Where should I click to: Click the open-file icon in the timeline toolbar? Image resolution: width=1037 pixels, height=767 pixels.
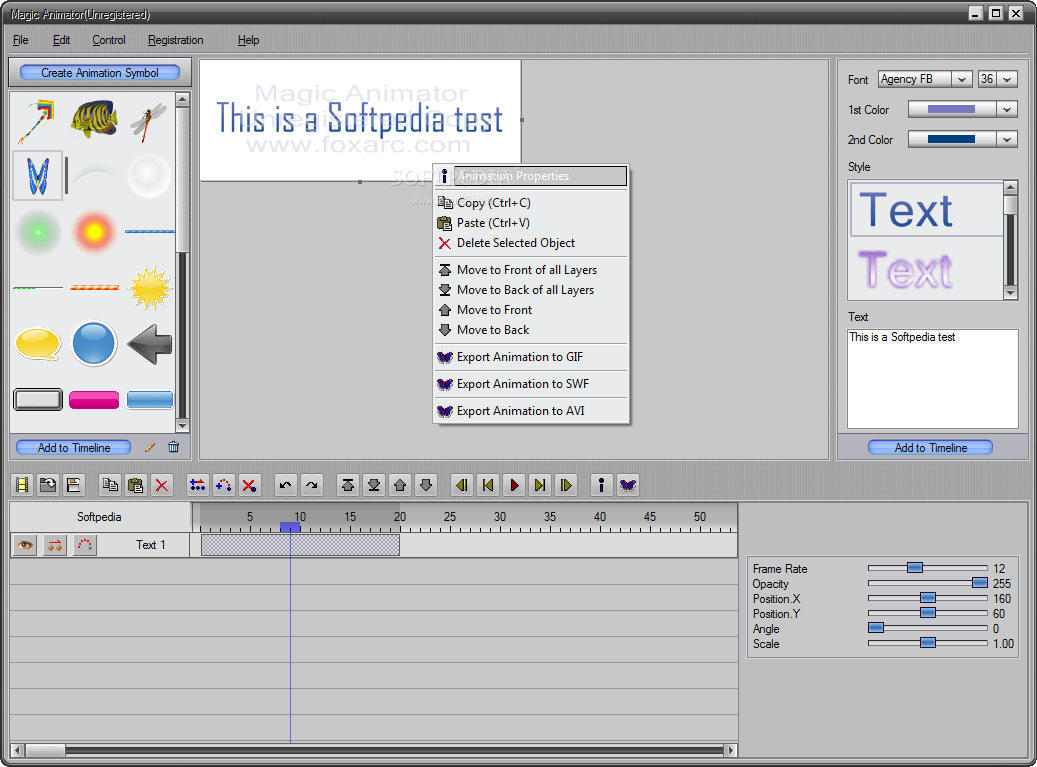pyautogui.click(x=48, y=485)
